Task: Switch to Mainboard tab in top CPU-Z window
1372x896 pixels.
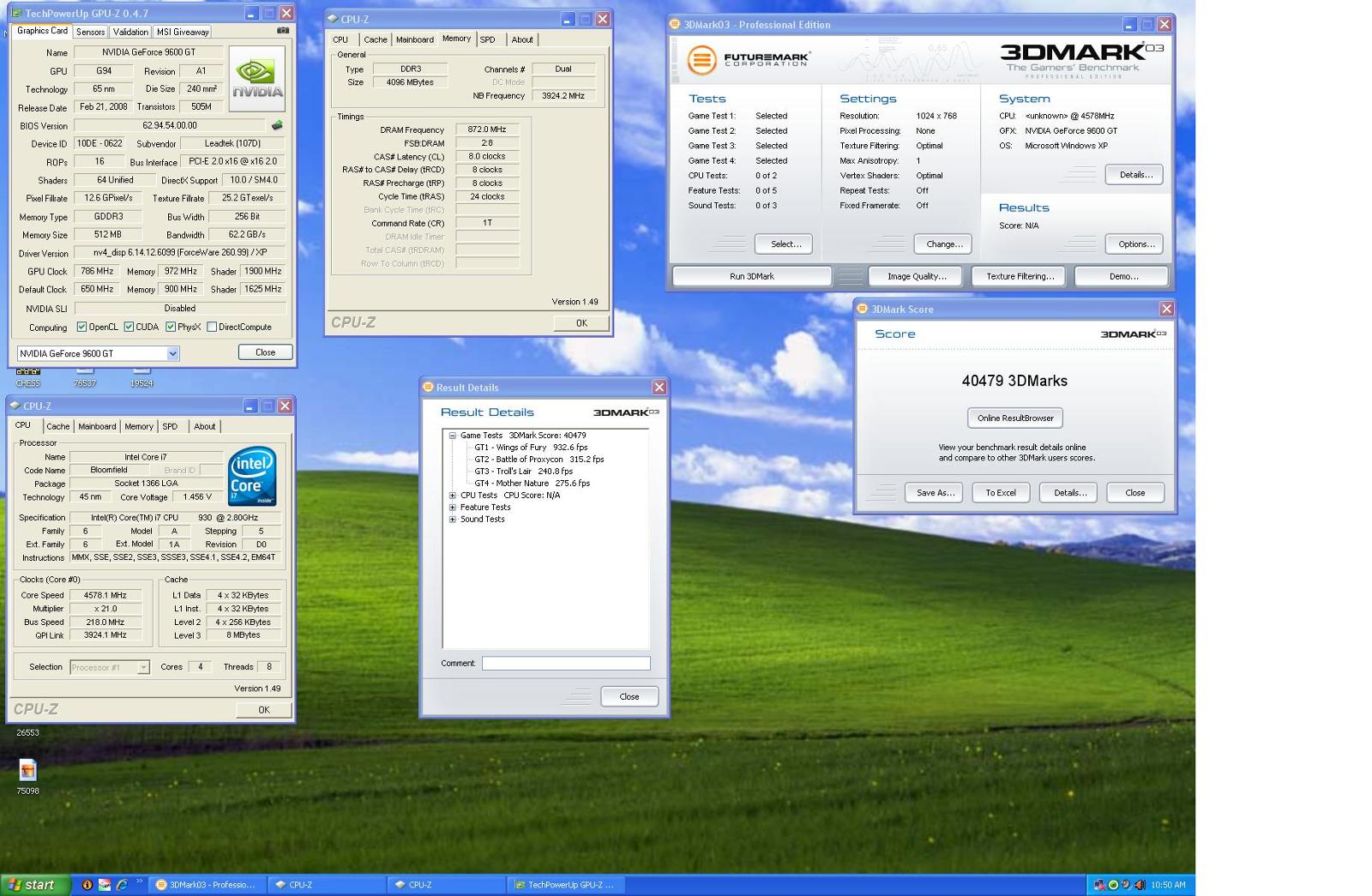Action: point(415,39)
